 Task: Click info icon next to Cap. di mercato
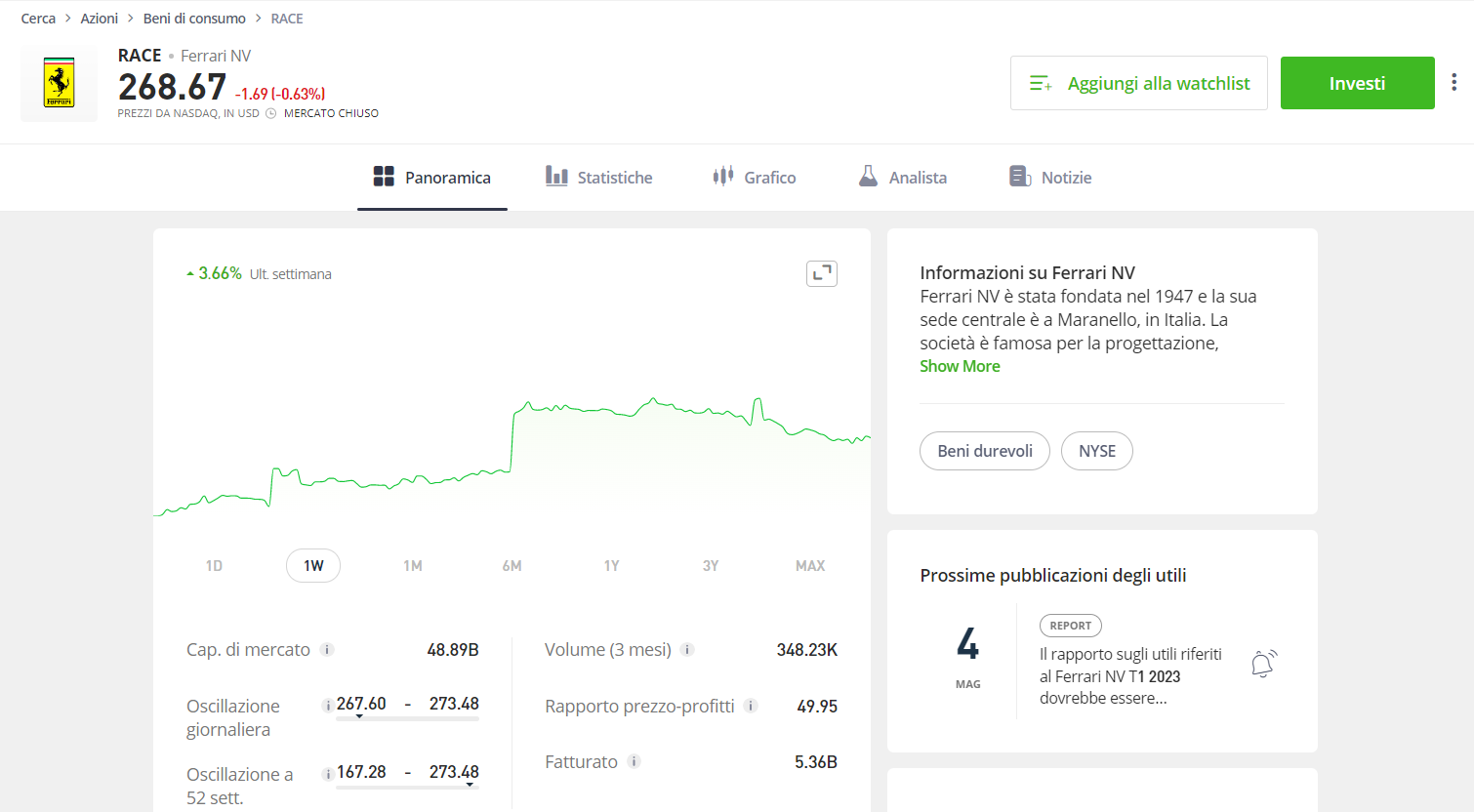pyautogui.click(x=327, y=650)
